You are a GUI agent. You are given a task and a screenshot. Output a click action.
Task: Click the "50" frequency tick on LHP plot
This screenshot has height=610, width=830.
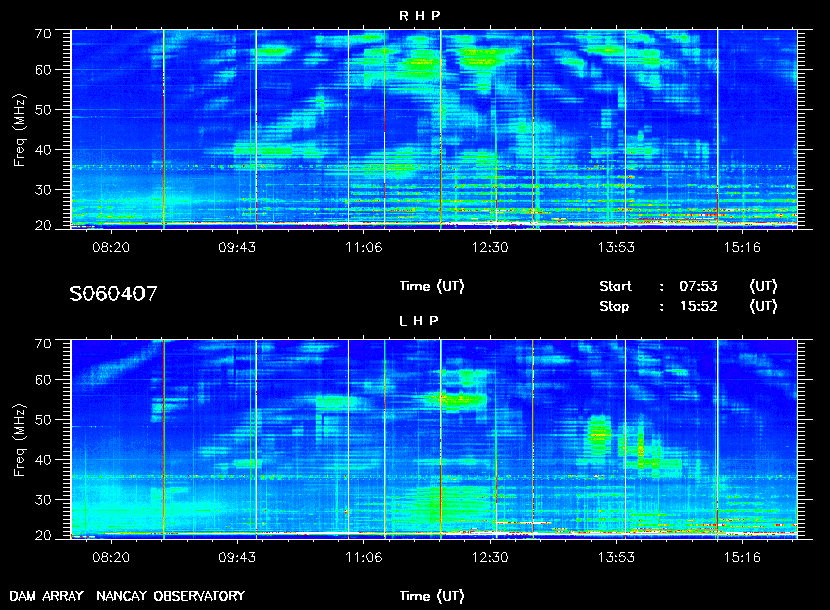[x=43, y=420]
